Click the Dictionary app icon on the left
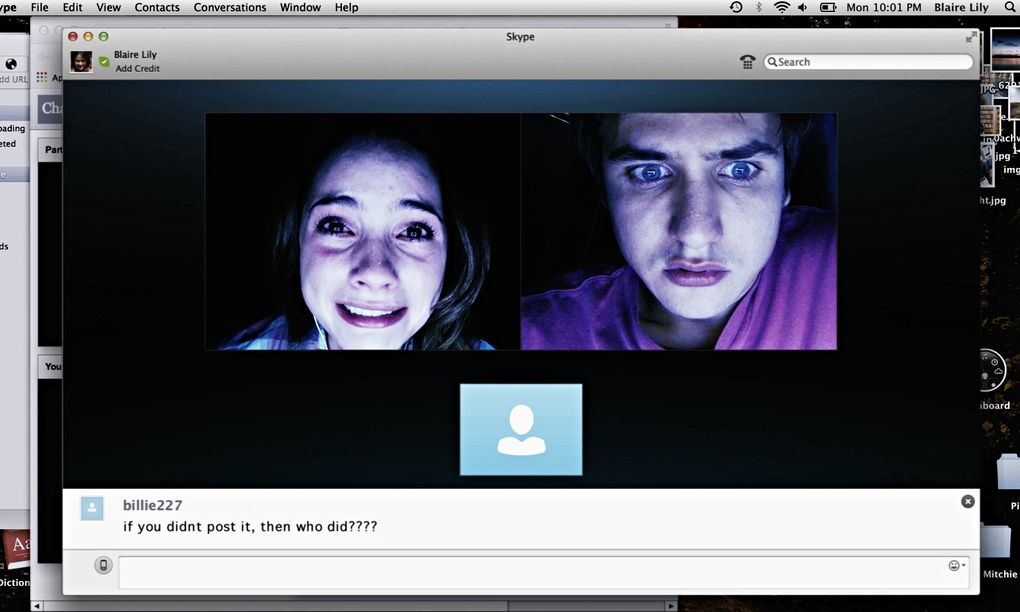This screenshot has height=612, width=1020. (x=16, y=550)
